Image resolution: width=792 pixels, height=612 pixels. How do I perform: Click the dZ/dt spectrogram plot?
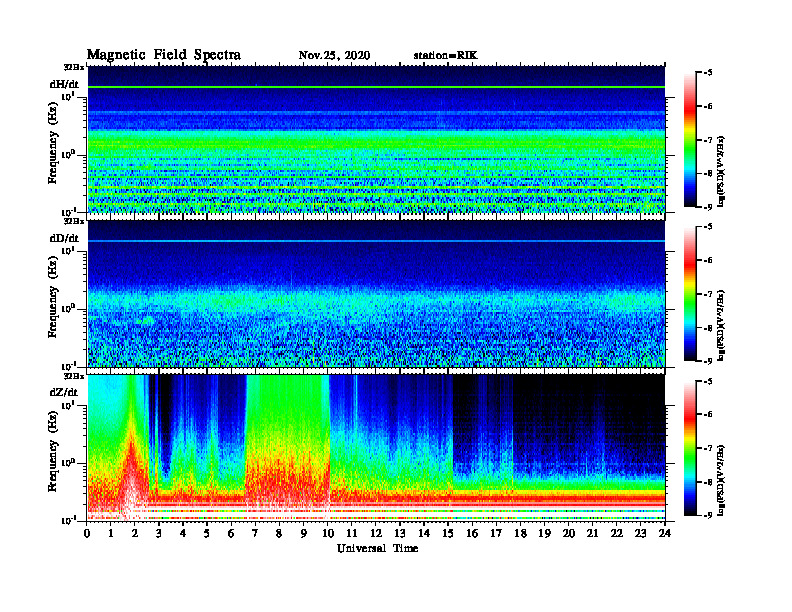[376, 447]
